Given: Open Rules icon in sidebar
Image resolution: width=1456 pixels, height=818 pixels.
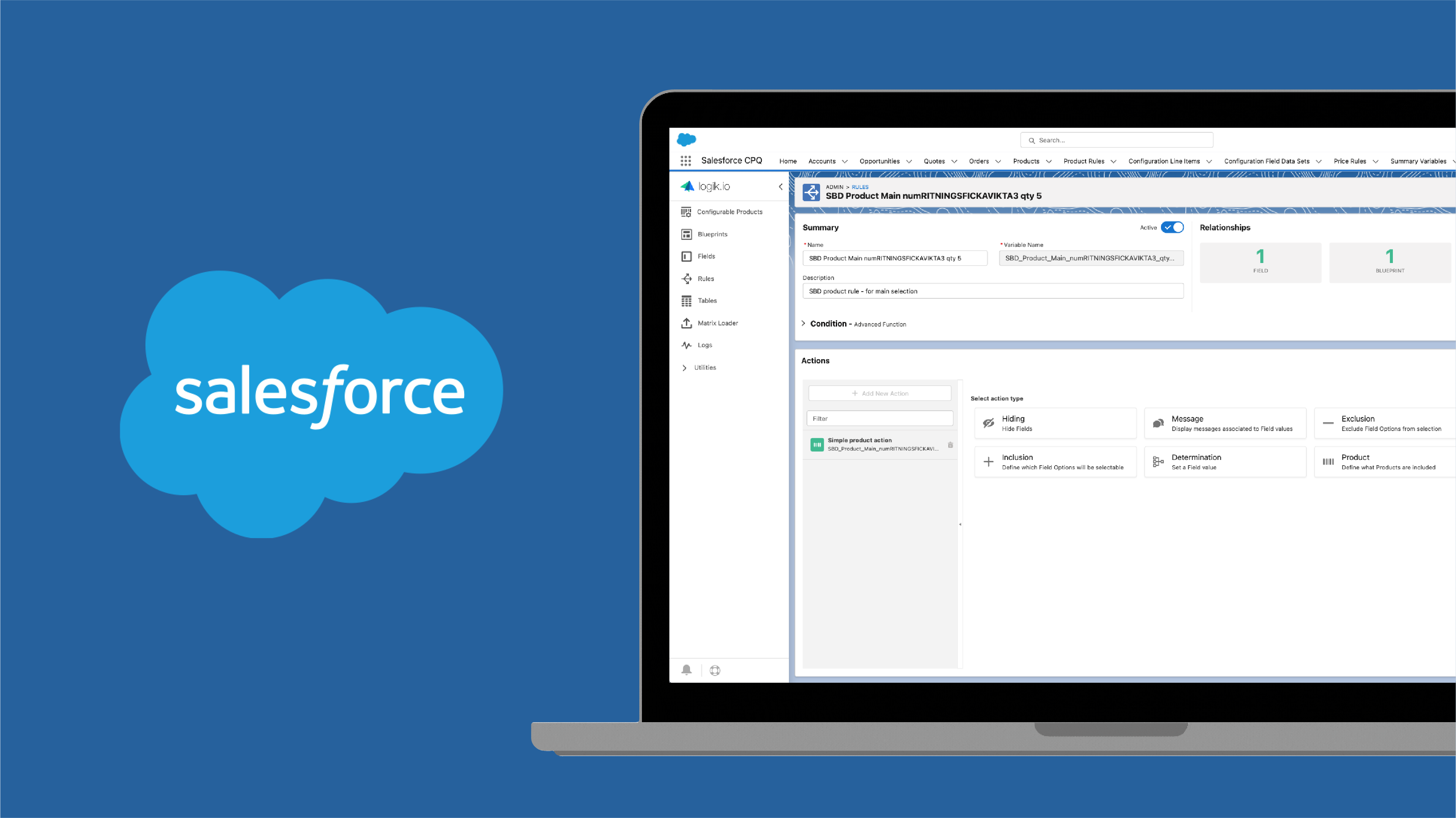Looking at the screenshot, I should pos(686,278).
